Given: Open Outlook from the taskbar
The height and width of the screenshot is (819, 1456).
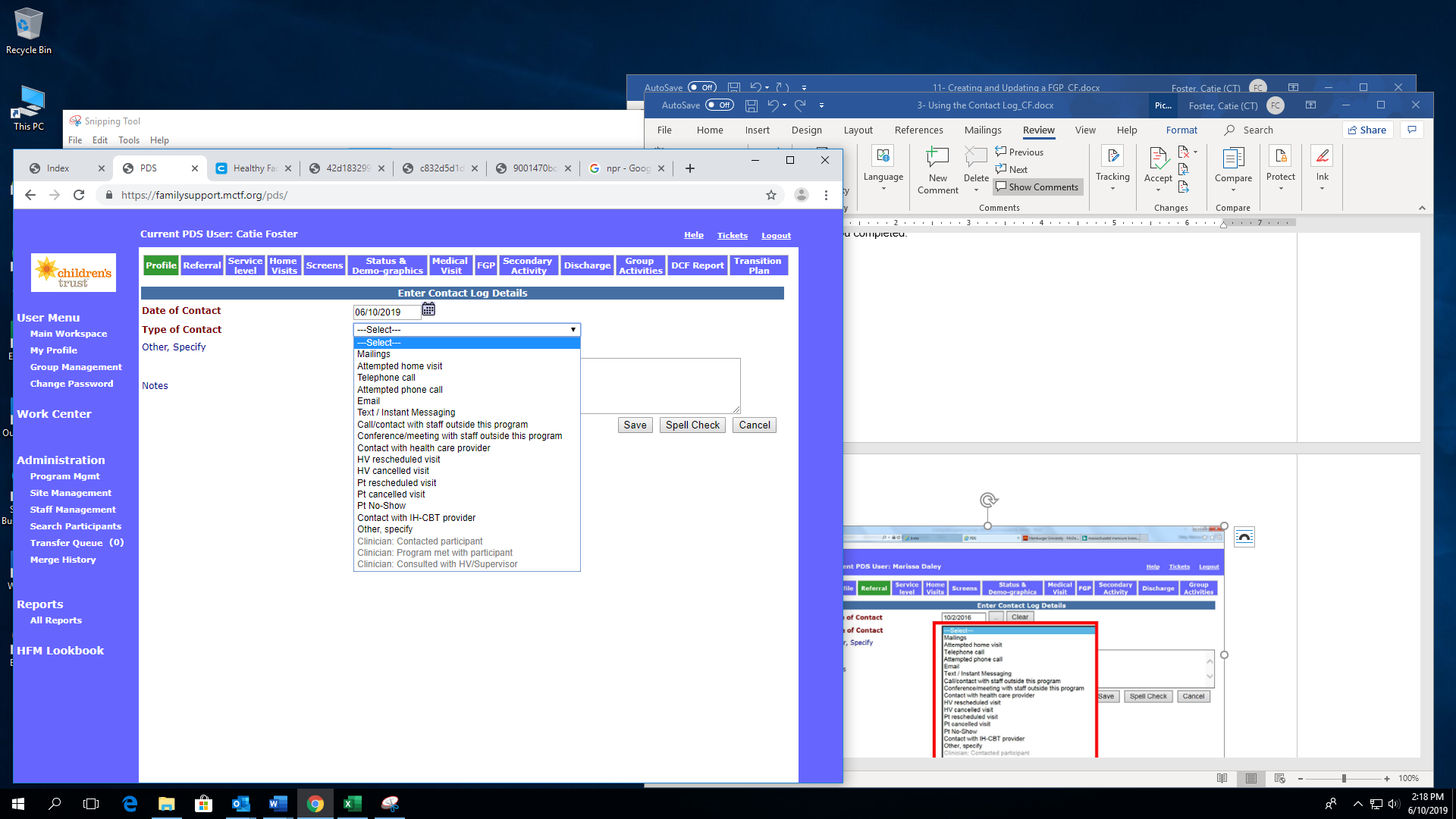Looking at the screenshot, I should (x=241, y=804).
